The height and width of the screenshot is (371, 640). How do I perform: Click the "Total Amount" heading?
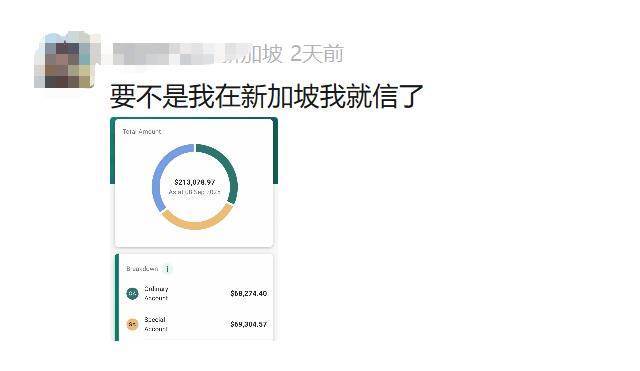(142, 131)
